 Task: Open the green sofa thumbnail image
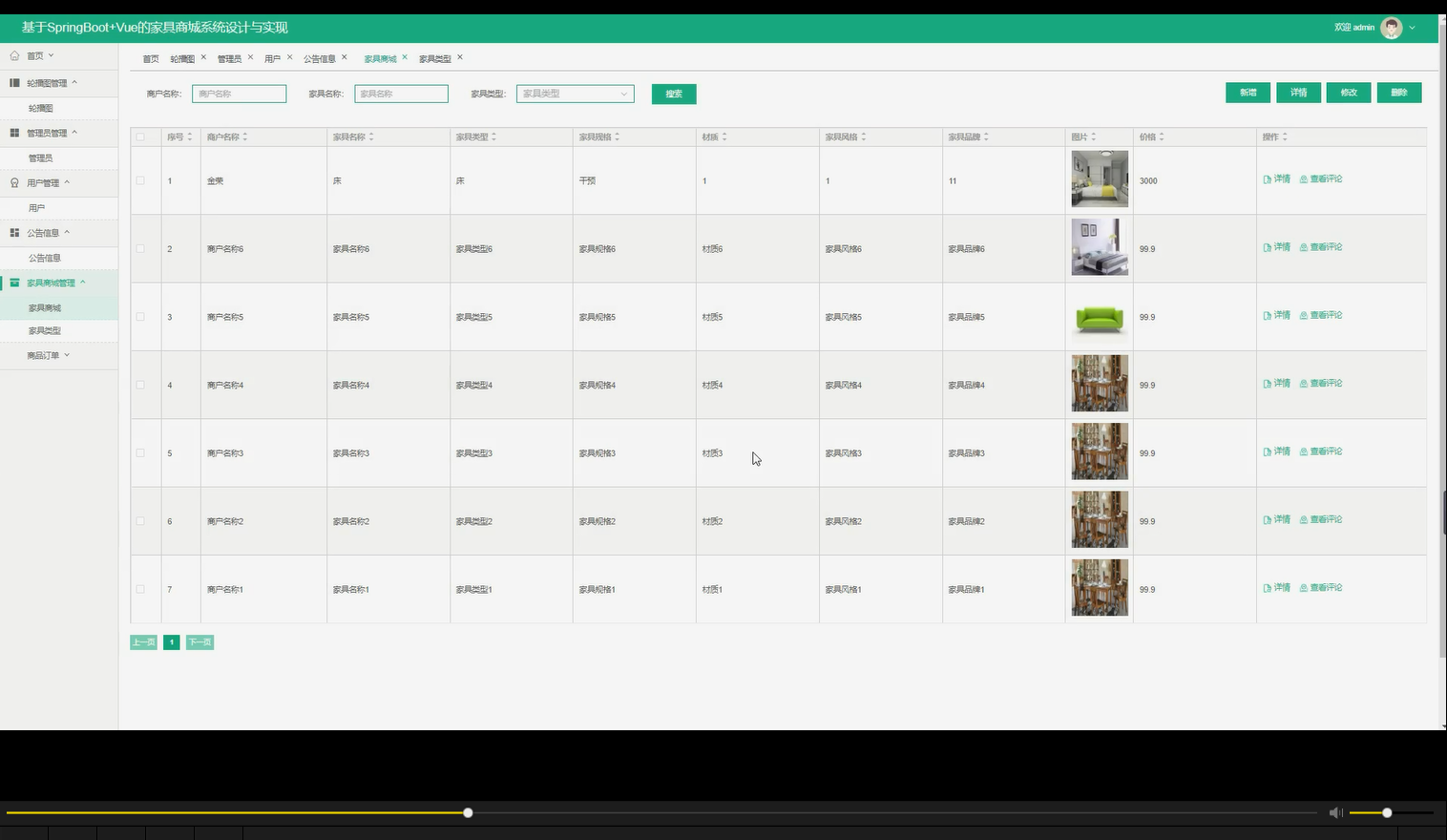(x=1100, y=316)
